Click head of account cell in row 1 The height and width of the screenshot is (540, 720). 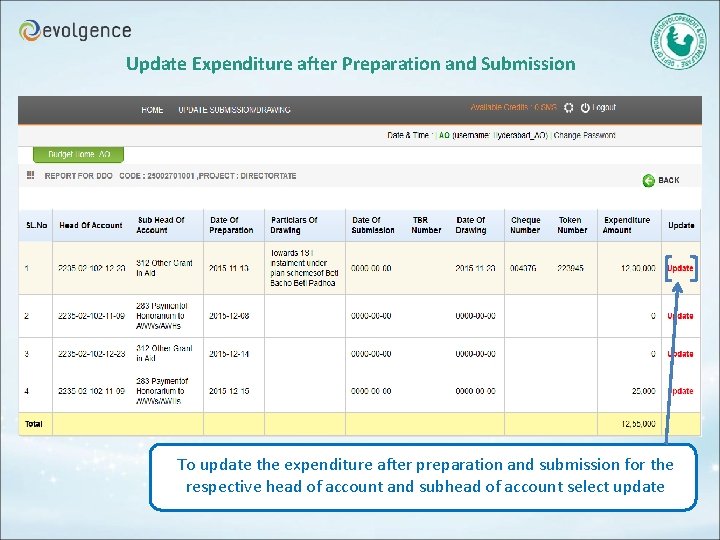(91, 268)
